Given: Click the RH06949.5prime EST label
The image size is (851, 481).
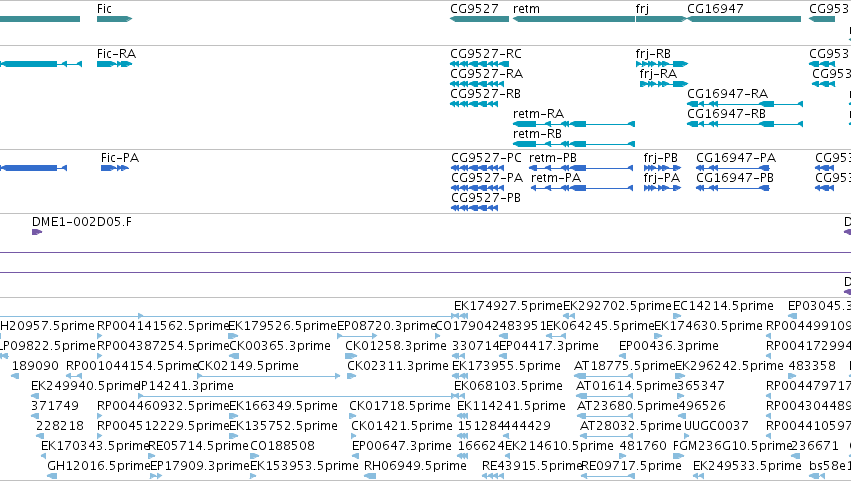Looking at the screenshot, I should coord(415,467).
